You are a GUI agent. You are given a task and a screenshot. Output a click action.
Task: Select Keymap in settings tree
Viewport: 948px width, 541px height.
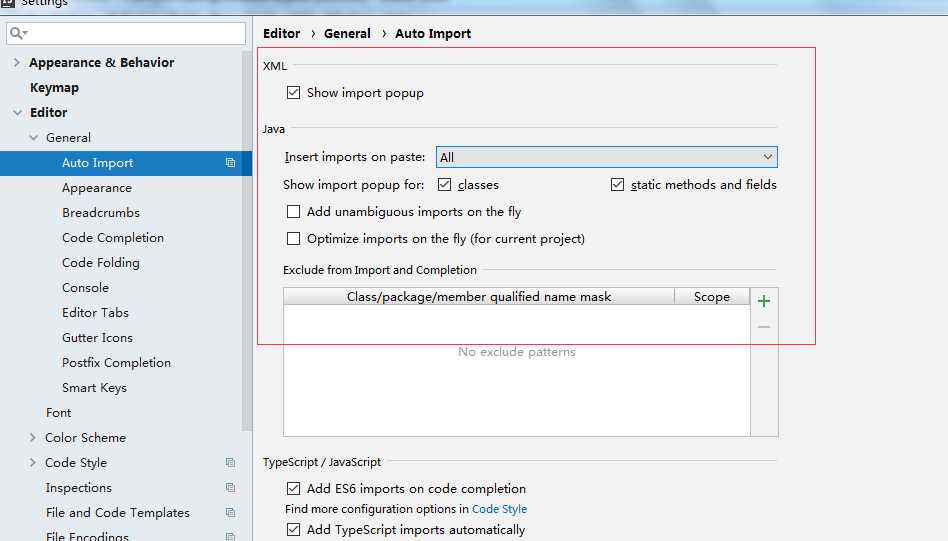pyautogui.click(x=54, y=88)
